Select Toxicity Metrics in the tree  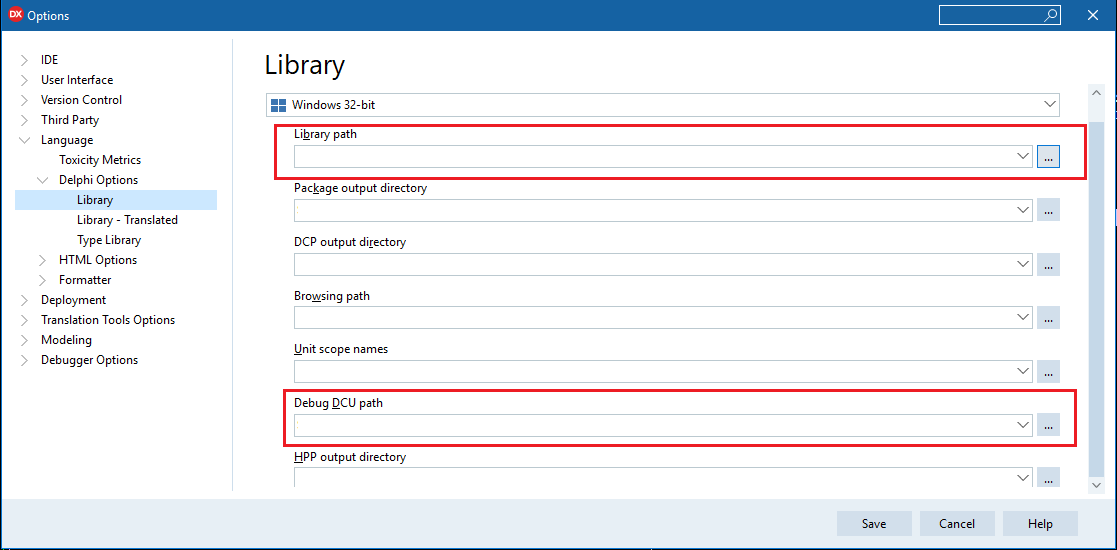point(100,160)
